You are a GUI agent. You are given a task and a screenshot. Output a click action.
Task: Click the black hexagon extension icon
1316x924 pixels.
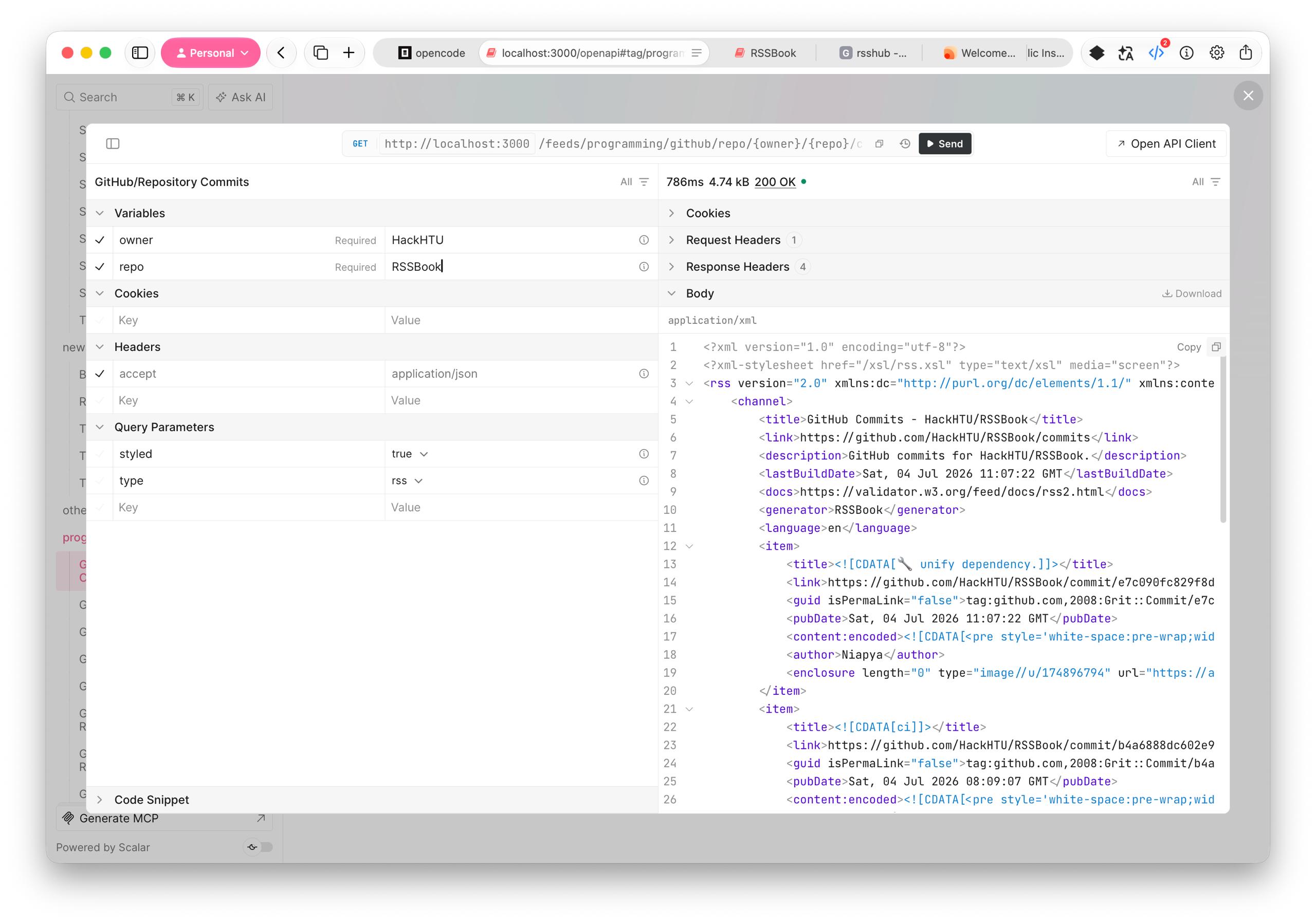coord(1096,53)
